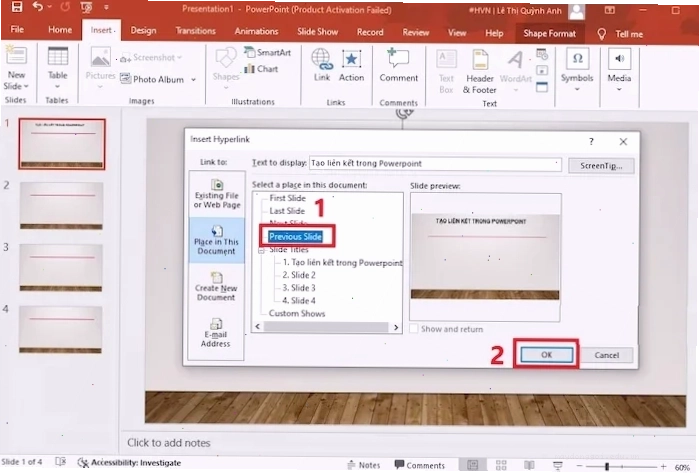
Task: Select slide 2 thumbnail
Action: pos(62,206)
